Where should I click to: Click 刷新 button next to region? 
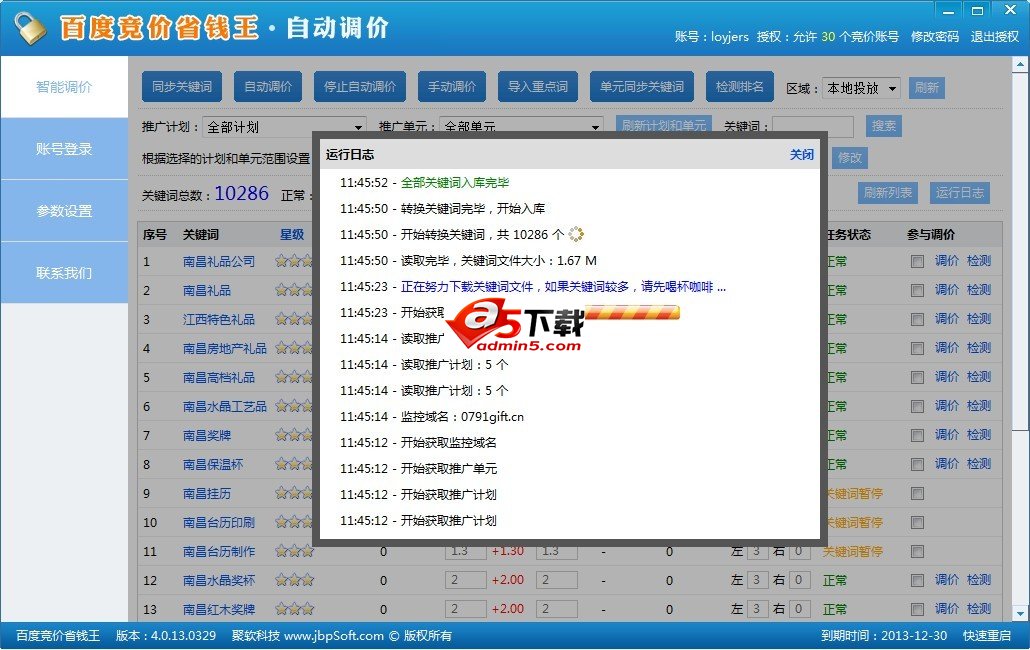pos(927,88)
